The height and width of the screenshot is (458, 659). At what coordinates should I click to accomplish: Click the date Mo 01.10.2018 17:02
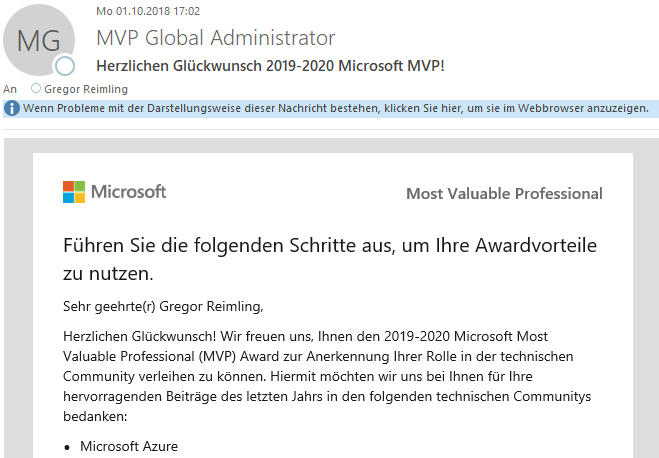[x=148, y=11]
